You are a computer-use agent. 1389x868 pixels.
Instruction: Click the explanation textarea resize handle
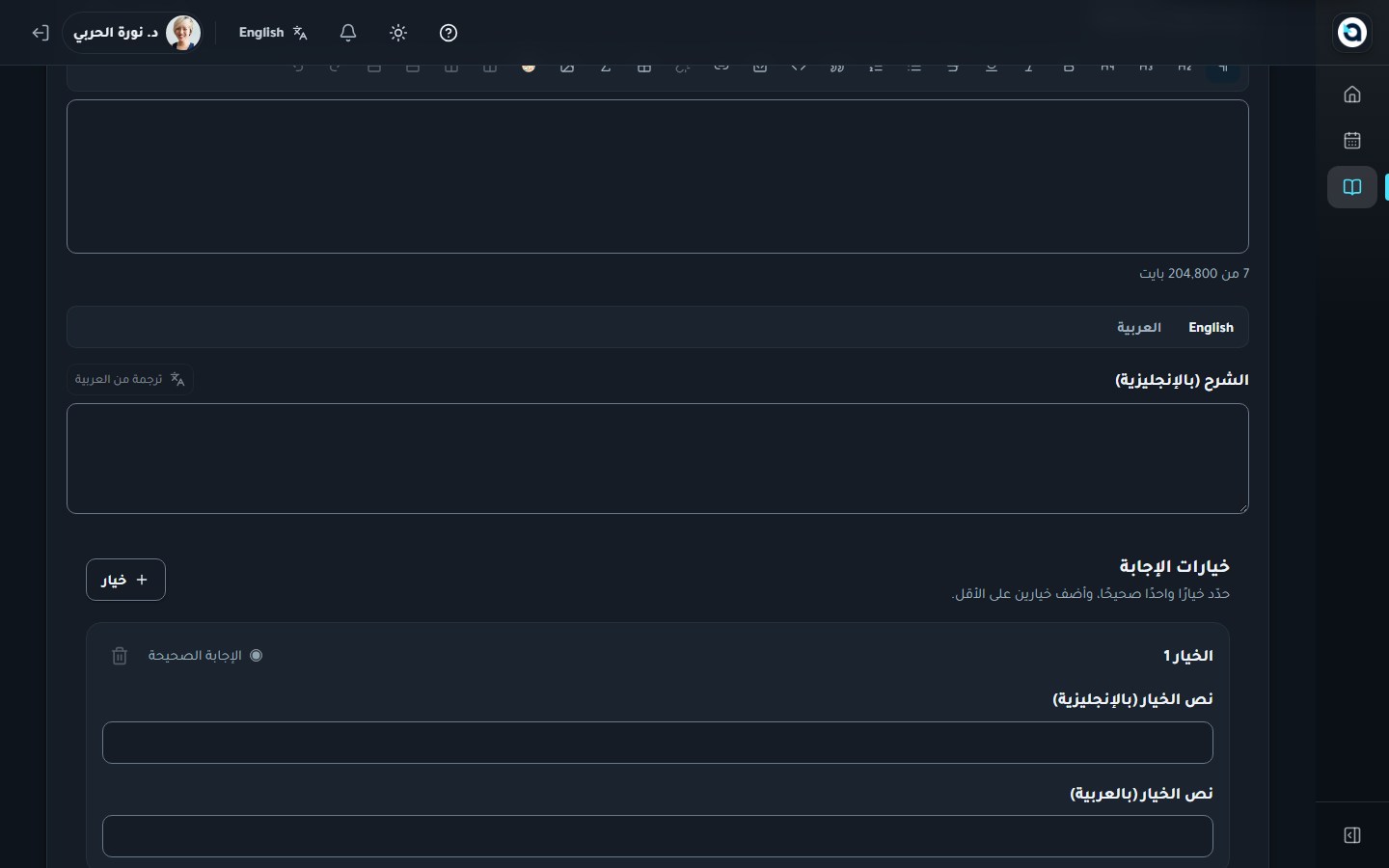pyautogui.click(x=1242, y=507)
